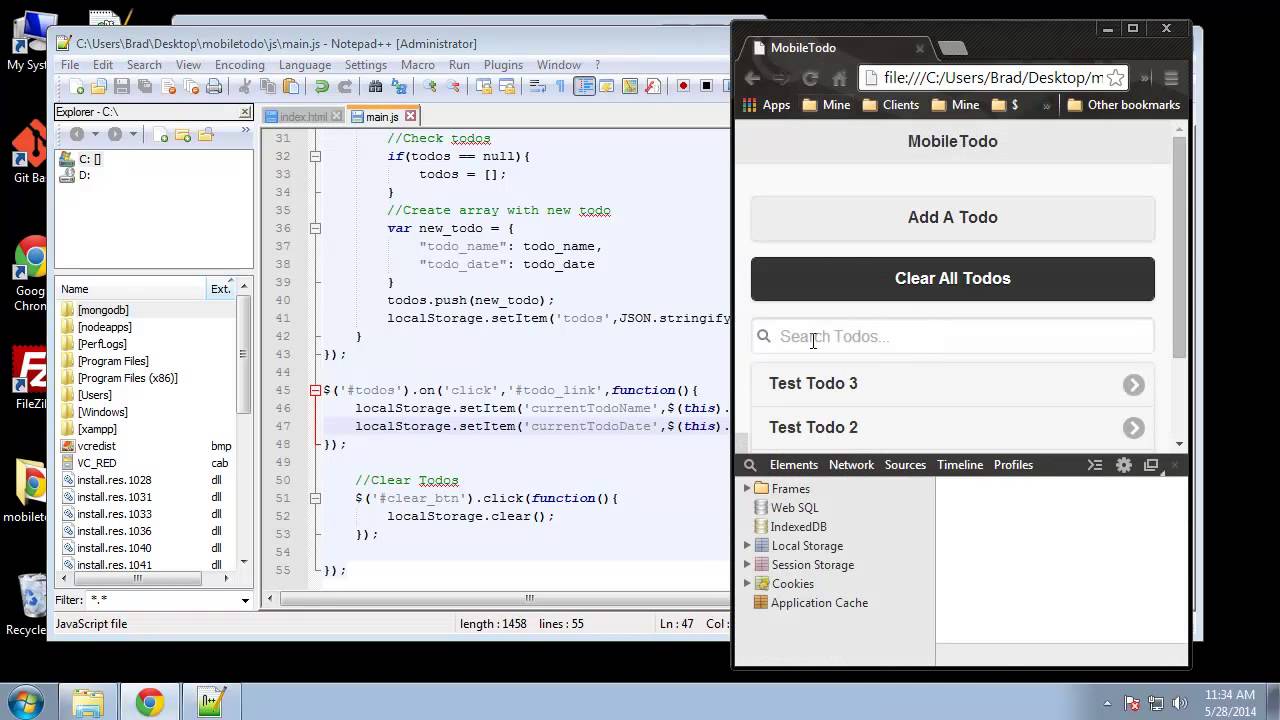Close the main.js tab with its red X

410,117
